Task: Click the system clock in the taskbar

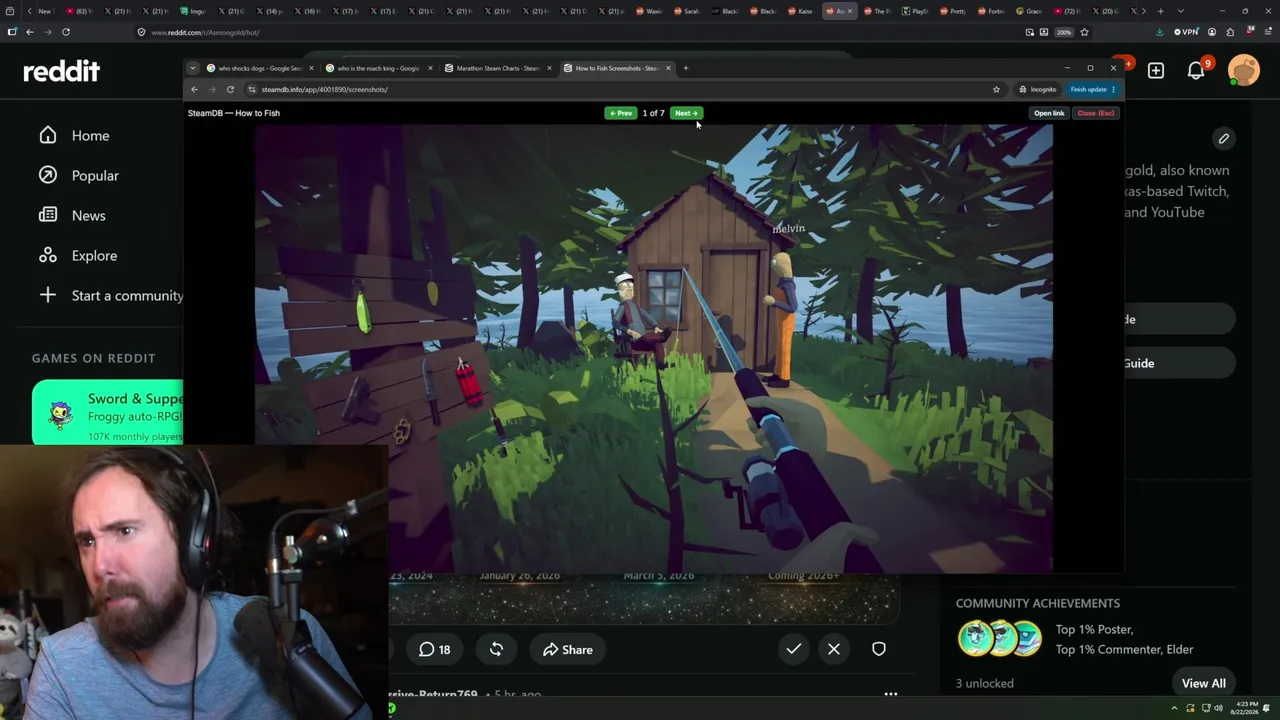Action: point(1246,708)
